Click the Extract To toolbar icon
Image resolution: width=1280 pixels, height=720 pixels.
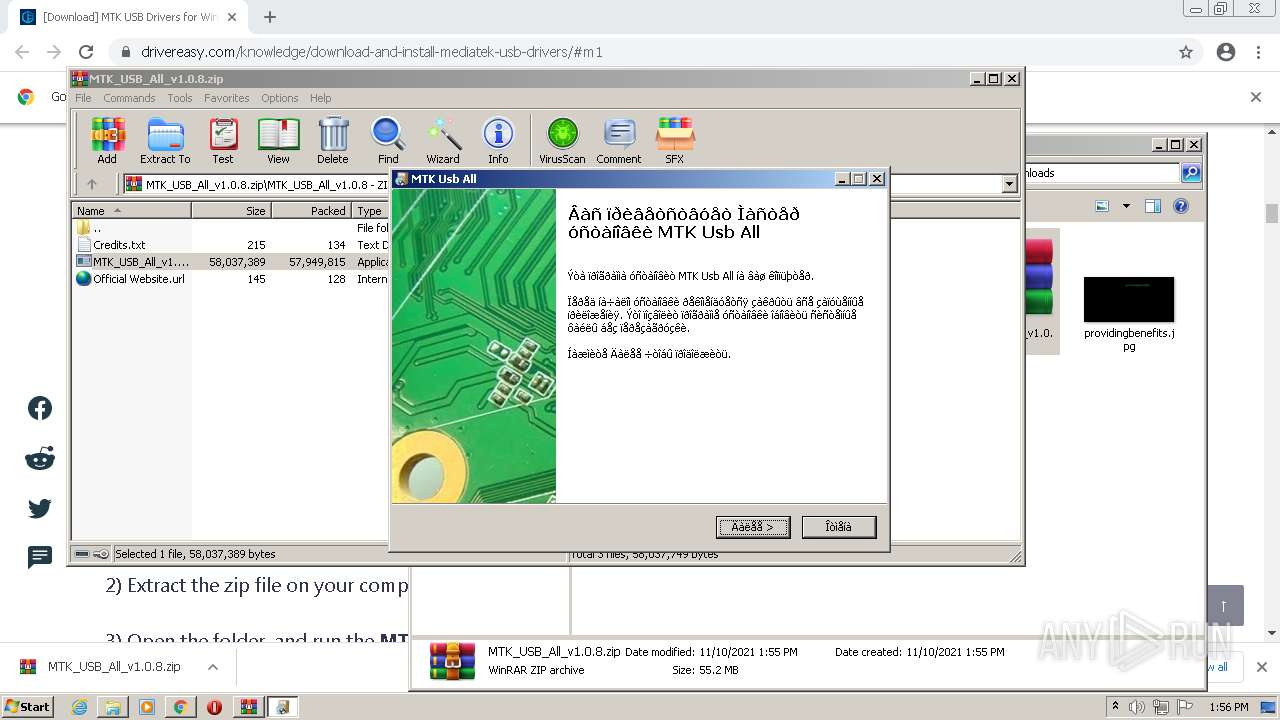click(x=165, y=140)
